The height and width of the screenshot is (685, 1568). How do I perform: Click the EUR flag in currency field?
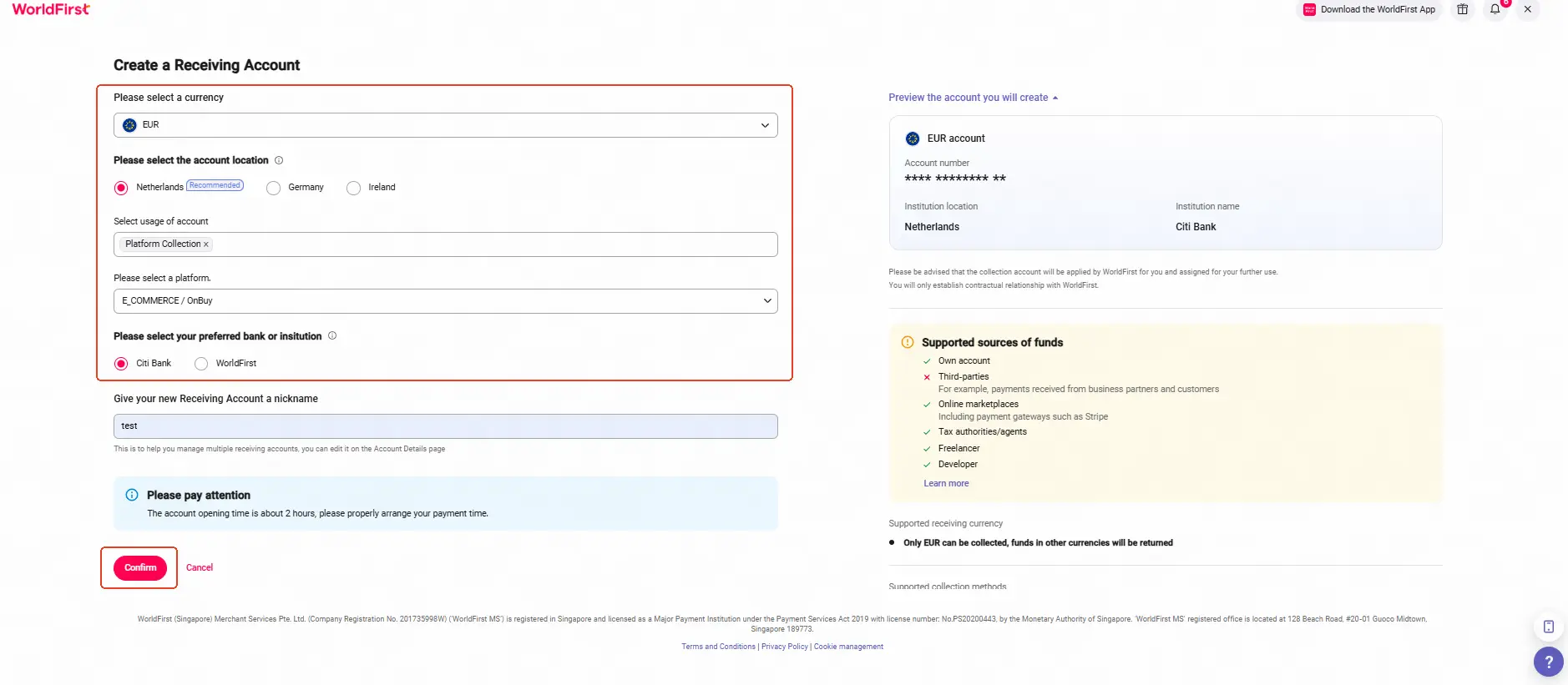pos(129,125)
